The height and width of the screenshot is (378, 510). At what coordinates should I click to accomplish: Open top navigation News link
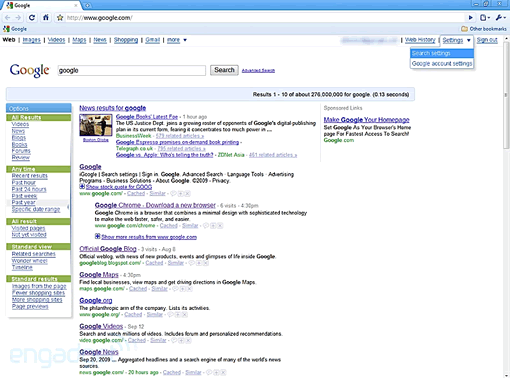point(100,40)
